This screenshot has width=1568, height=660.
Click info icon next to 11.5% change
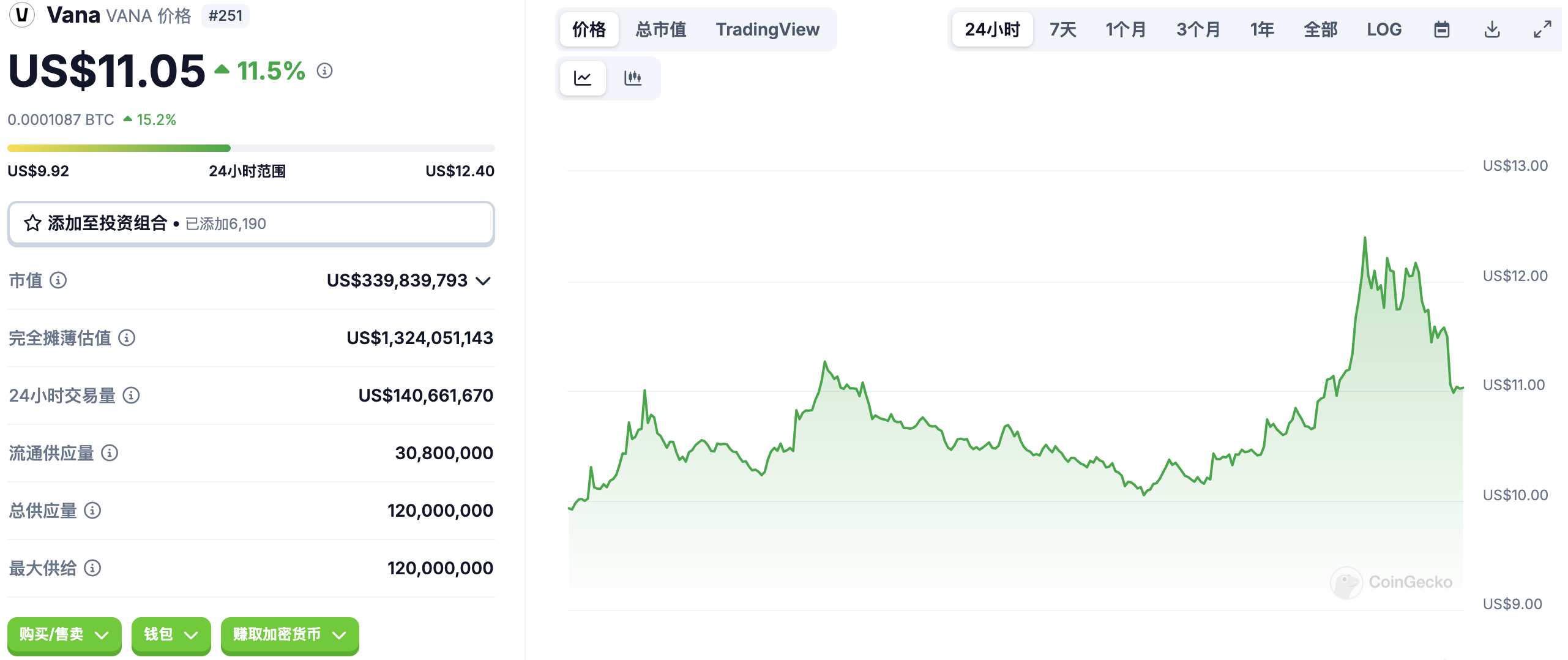point(324,71)
